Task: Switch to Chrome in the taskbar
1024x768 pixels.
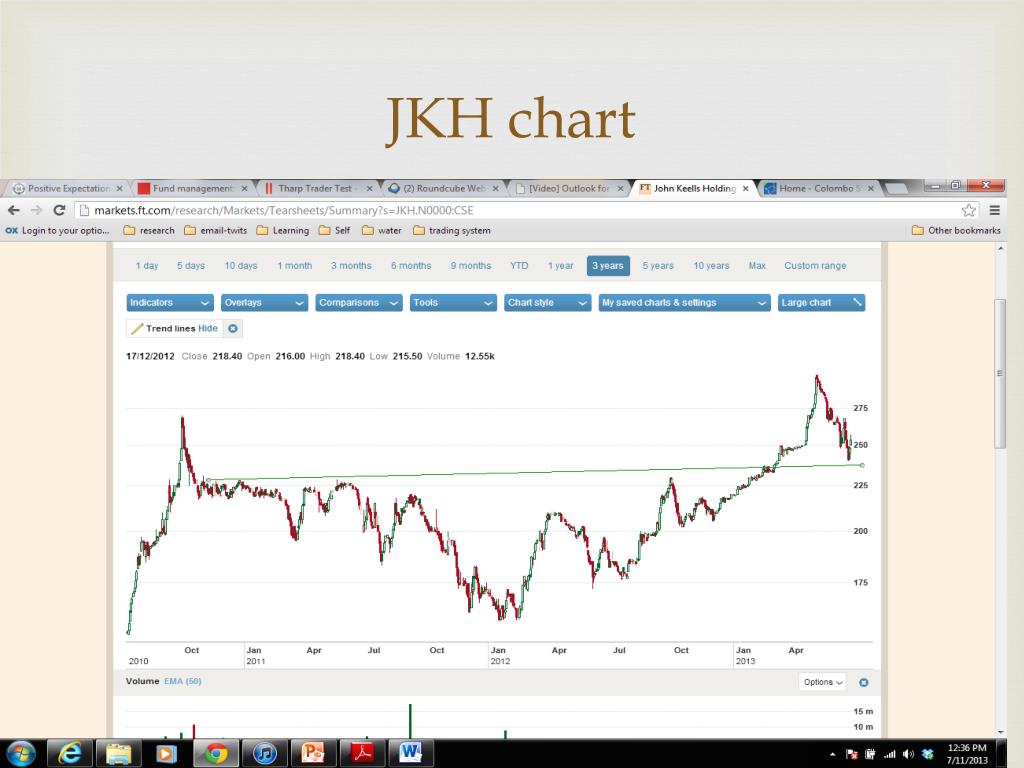Action: [215, 754]
